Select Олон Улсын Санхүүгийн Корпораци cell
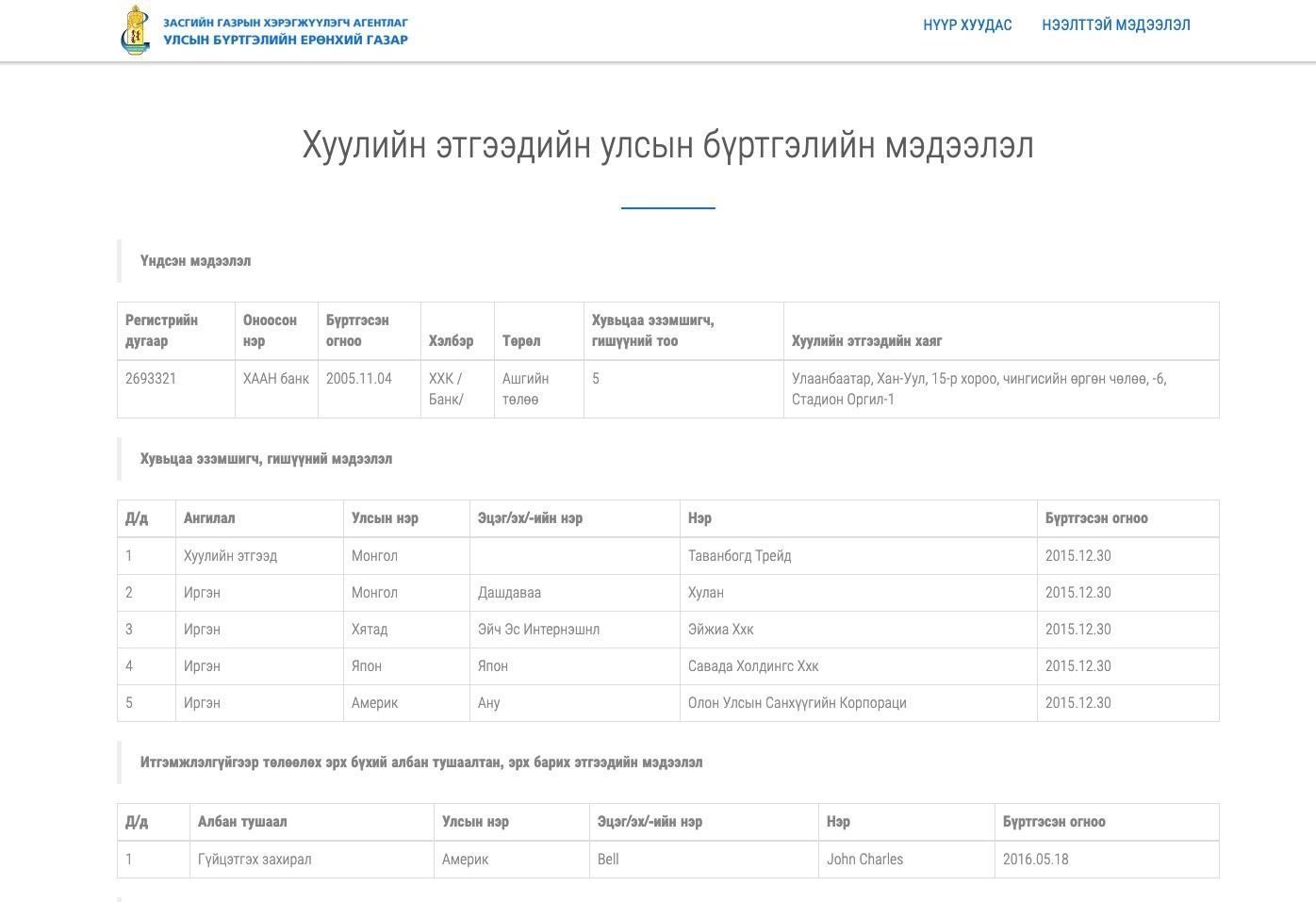Screen dimensions: 1316x902 pyautogui.click(x=797, y=703)
